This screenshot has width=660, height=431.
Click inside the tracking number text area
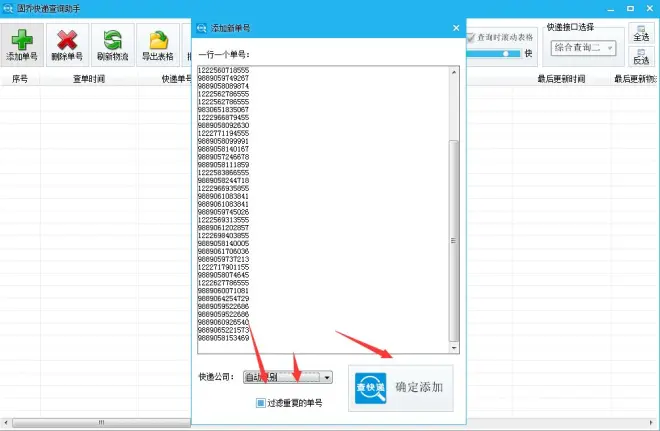coord(320,200)
